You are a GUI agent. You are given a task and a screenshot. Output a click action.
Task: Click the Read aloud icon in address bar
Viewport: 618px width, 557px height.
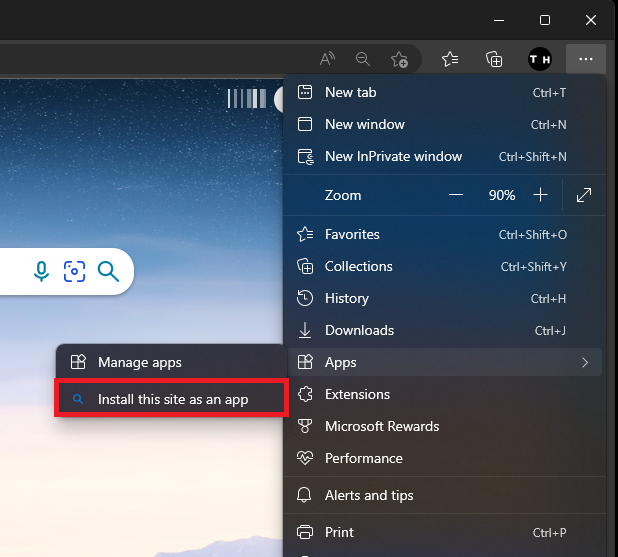(327, 59)
